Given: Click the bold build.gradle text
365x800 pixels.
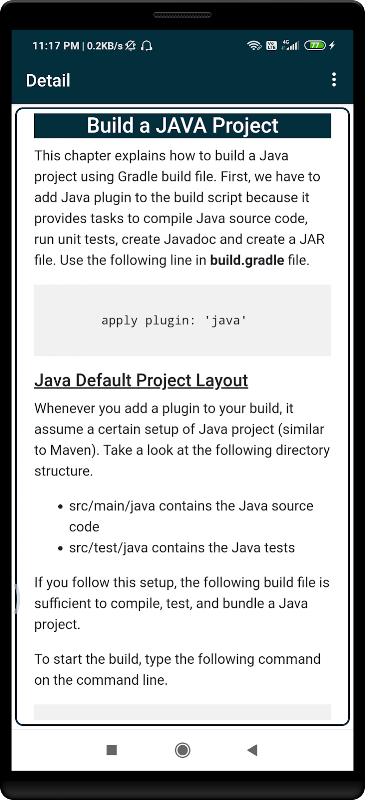Looking at the screenshot, I should click(x=247, y=260).
